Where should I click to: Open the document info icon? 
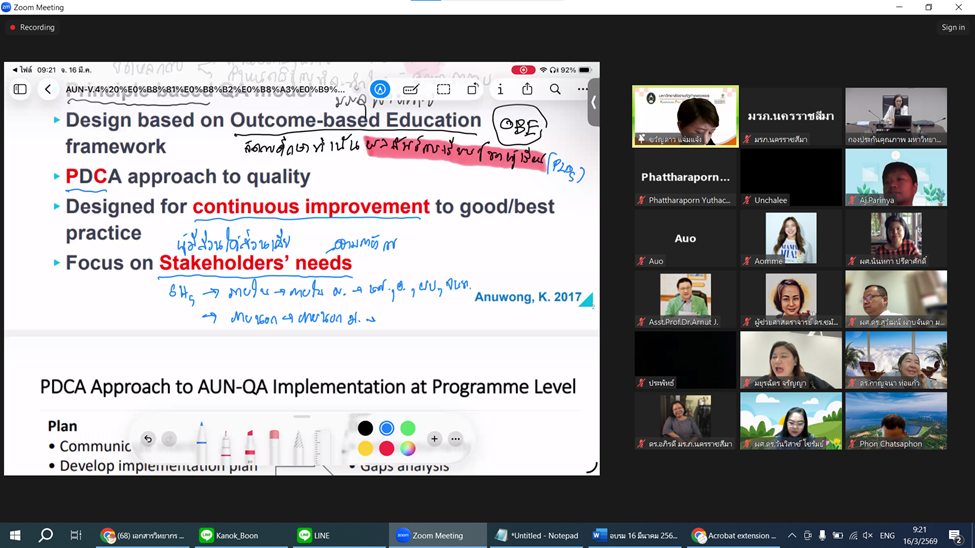[x=500, y=89]
